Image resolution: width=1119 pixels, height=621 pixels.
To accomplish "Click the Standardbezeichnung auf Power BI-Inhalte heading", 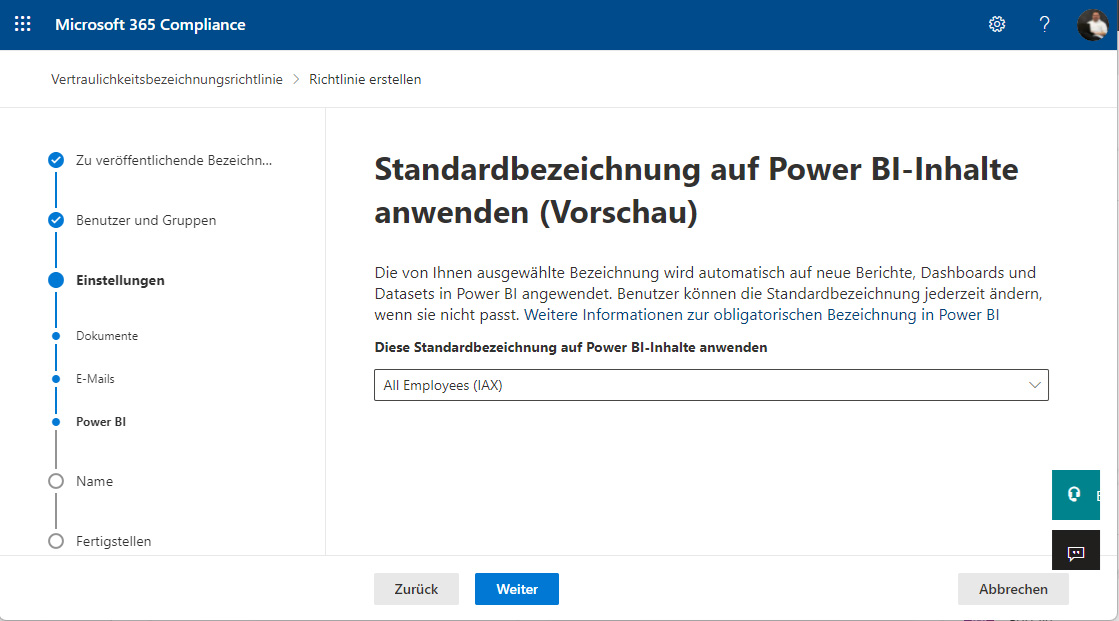I will click(x=696, y=190).
